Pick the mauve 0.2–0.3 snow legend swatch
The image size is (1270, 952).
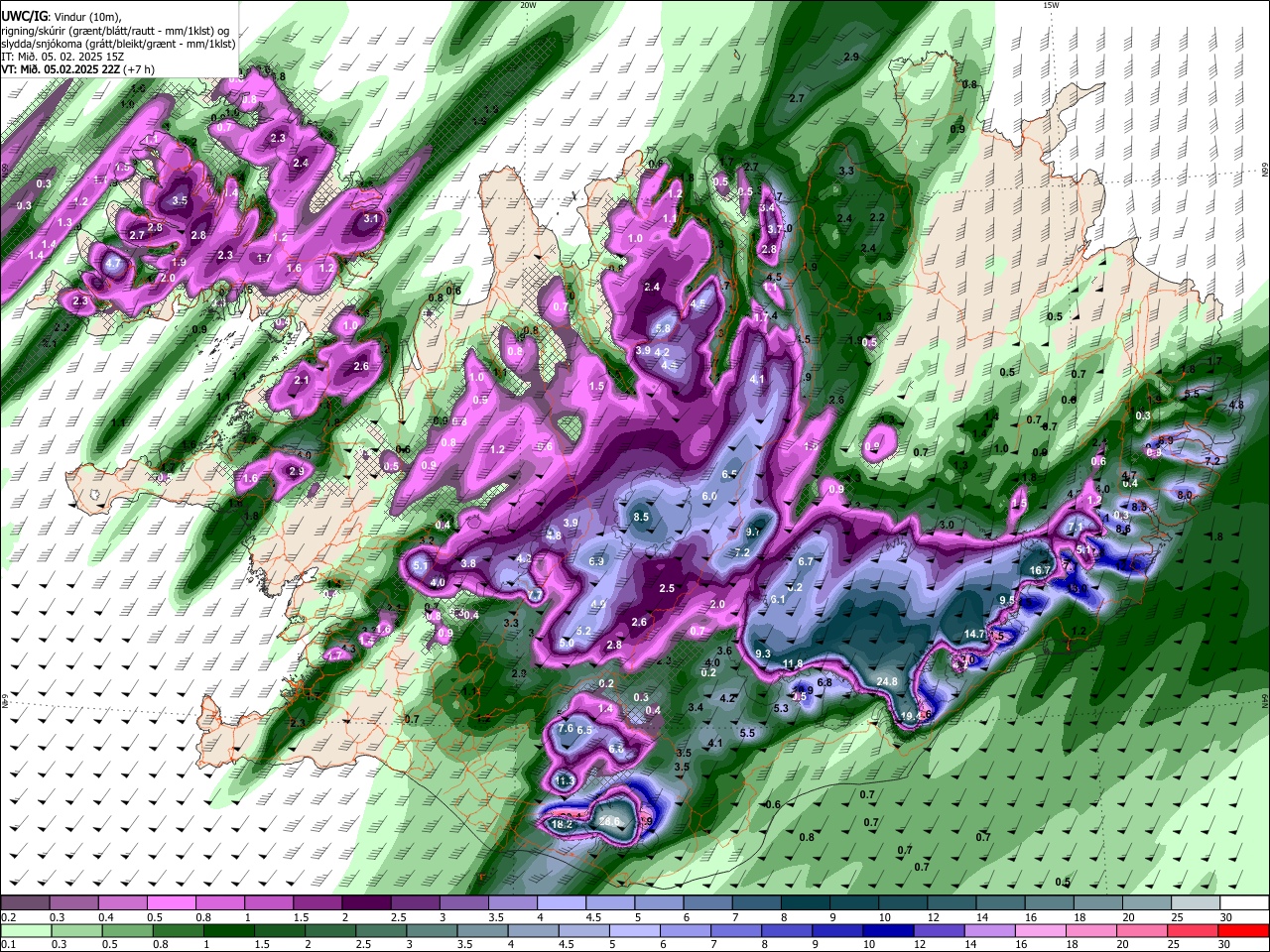point(25,902)
